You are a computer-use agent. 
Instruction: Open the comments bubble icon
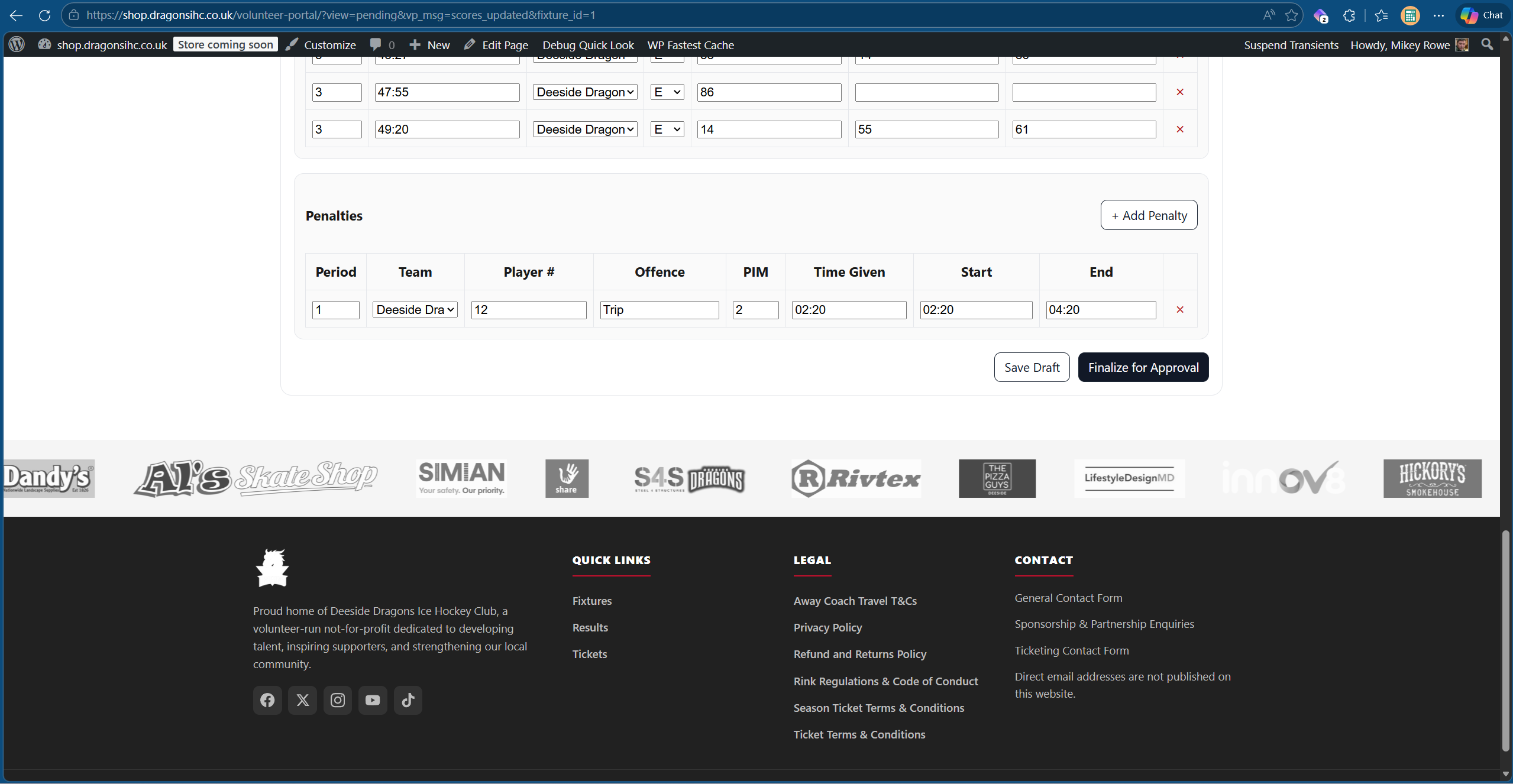pos(376,44)
